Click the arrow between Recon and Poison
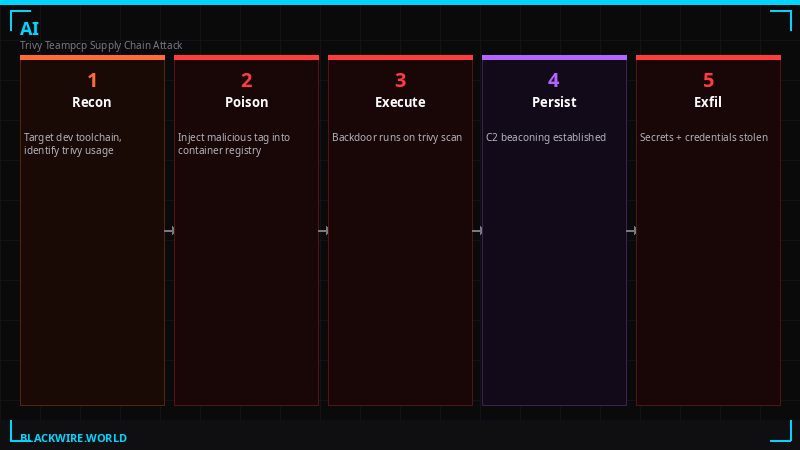The height and width of the screenshot is (450, 800). [x=169, y=231]
